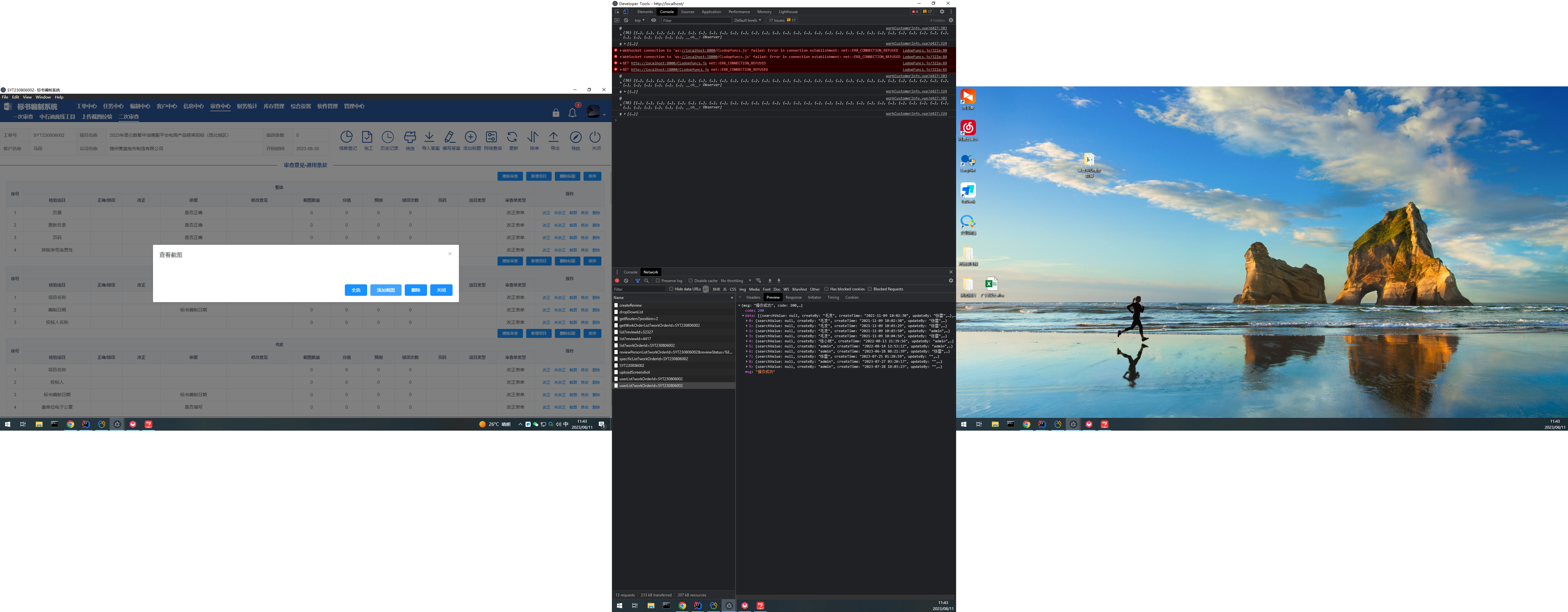Open Network settings gear icon
This screenshot has width=1568, height=612.
(951, 281)
